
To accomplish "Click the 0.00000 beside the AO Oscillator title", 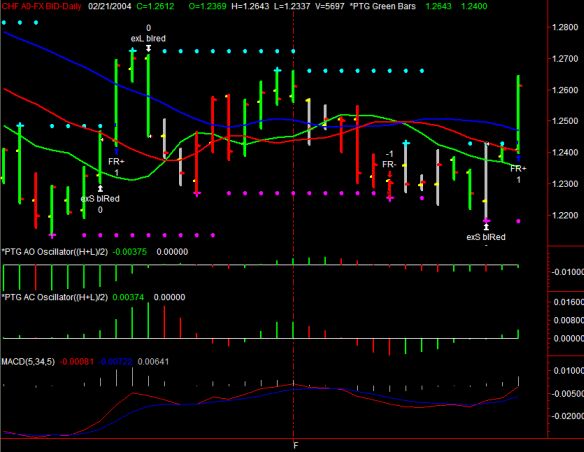I will click(x=172, y=252).
